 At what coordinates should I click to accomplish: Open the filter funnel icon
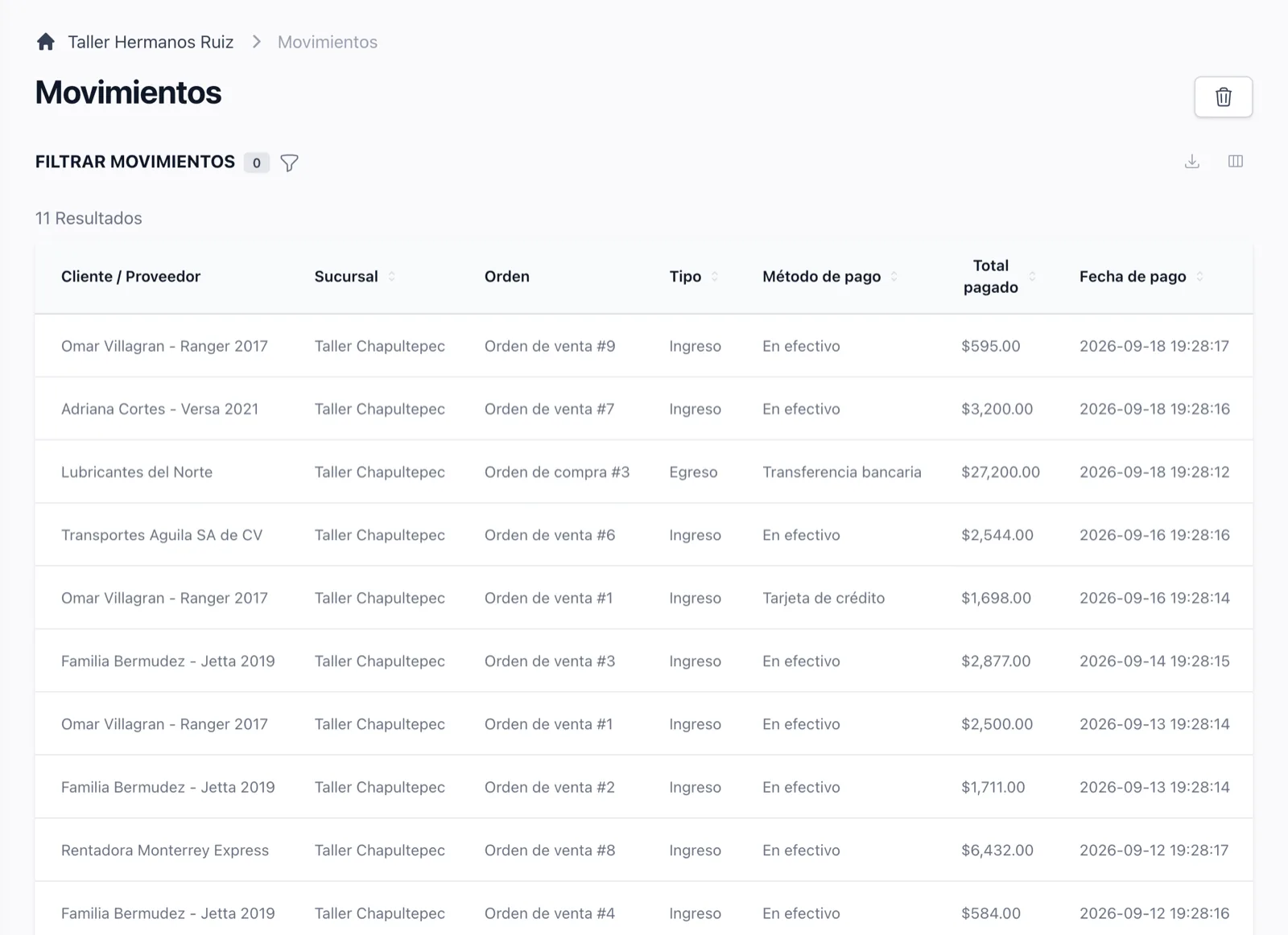(x=289, y=163)
